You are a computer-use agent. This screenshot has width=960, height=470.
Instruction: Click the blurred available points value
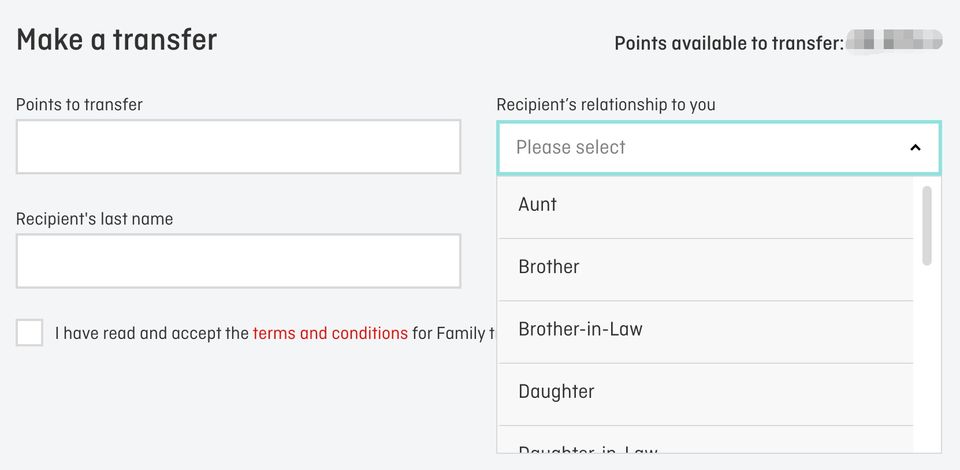tap(894, 41)
